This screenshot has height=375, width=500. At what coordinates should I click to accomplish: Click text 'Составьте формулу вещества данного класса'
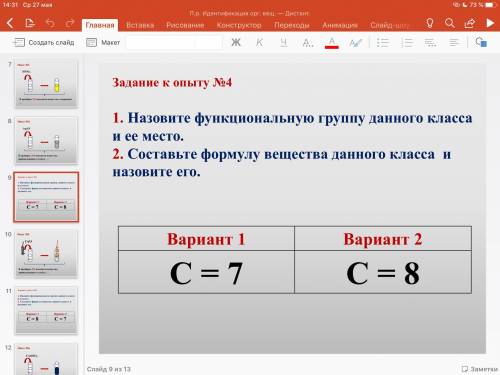click(281, 154)
